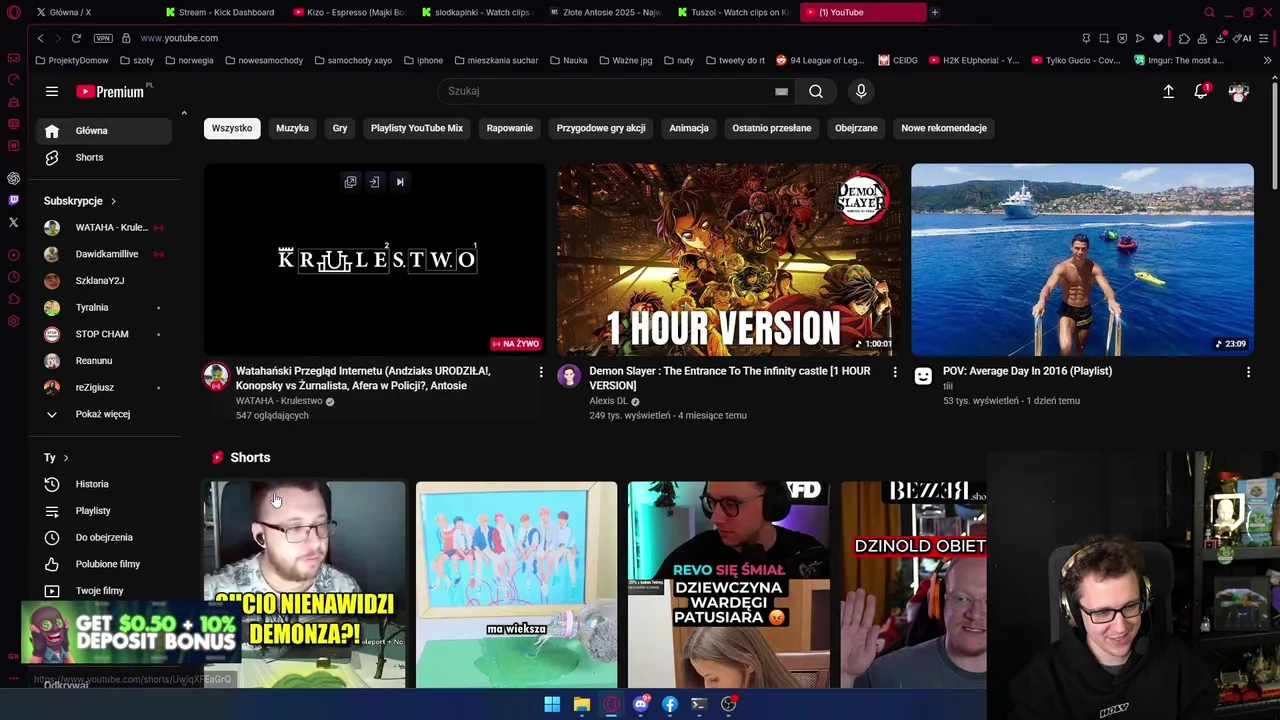The image size is (1280, 720).
Task: Expand the Subskrypcje section arrow
Action: [x=113, y=201]
